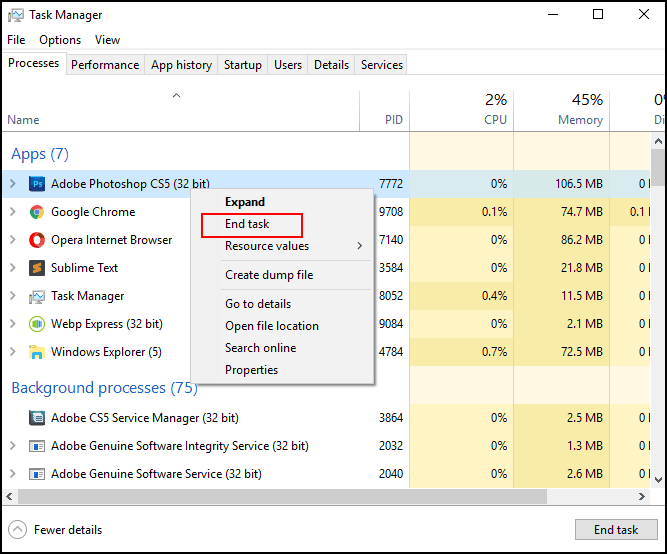Screen dimensions: 667x554
Task: Expand the Adobe Photoshop CS5 row
Action: (x=13, y=184)
